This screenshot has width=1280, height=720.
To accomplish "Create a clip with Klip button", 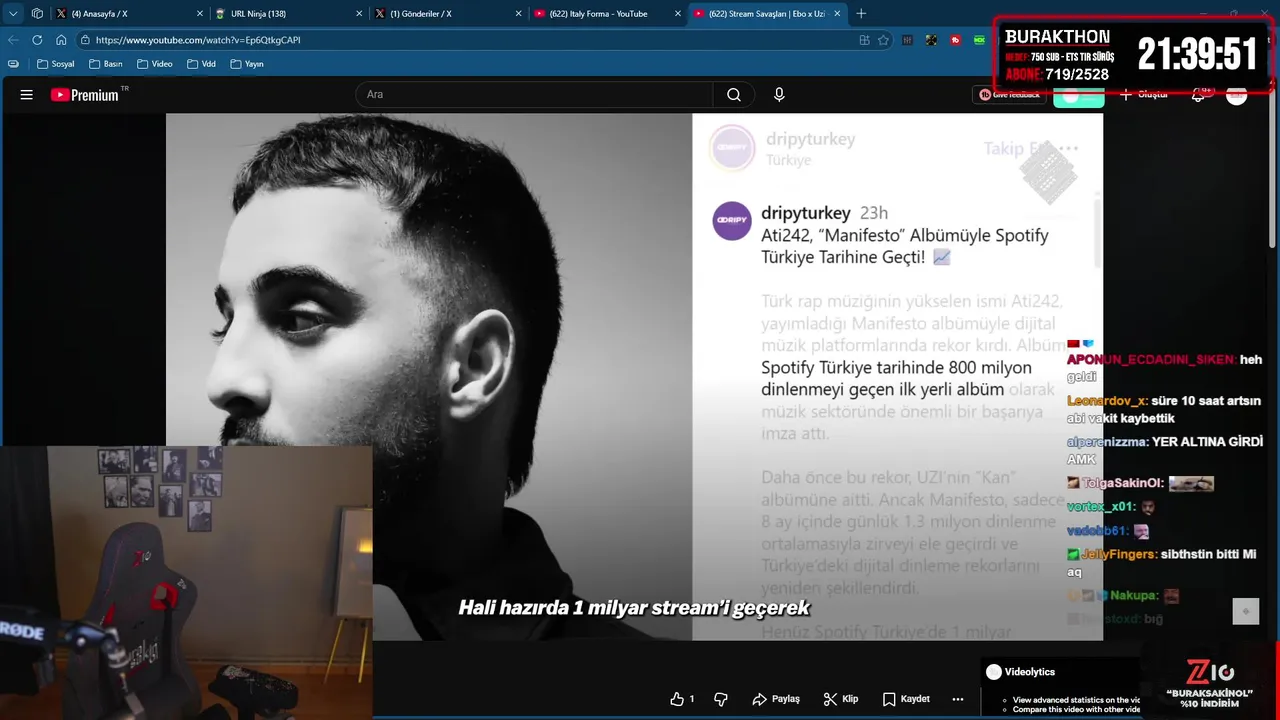I will 841,699.
